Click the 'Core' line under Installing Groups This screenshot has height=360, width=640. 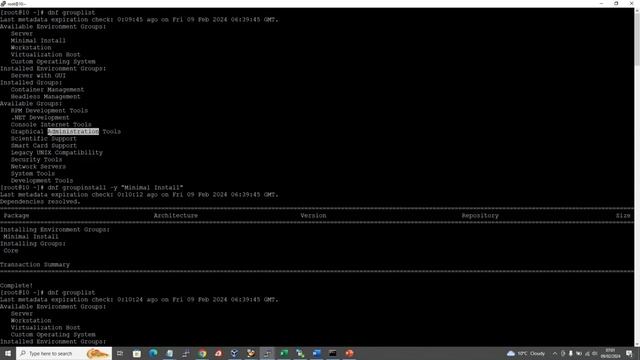click(x=11, y=251)
